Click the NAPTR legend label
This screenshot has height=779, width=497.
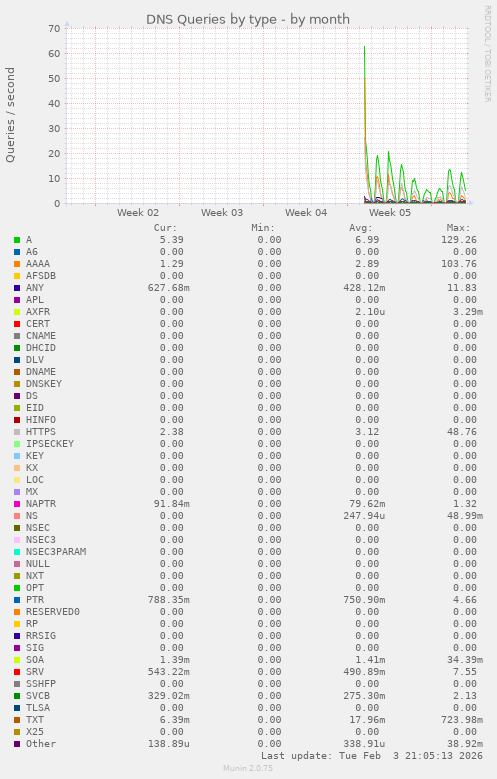click(x=41, y=504)
